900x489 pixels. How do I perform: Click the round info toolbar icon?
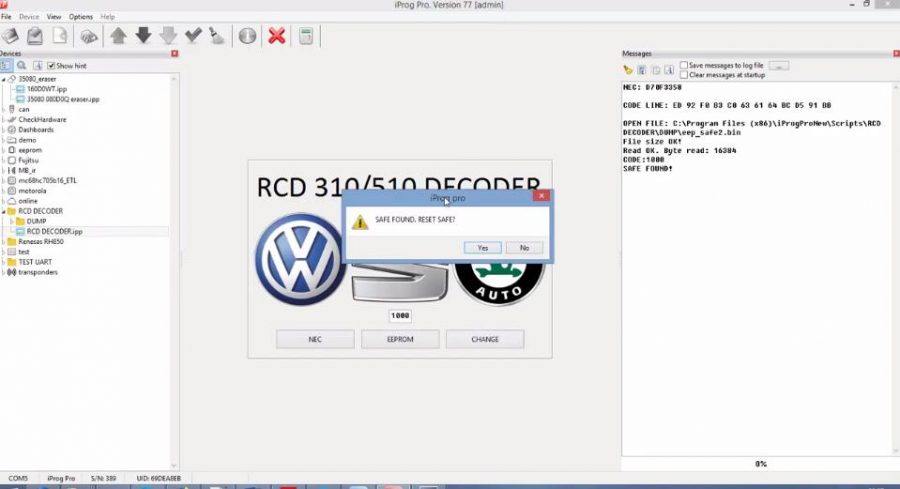click(x=247, y=36)
